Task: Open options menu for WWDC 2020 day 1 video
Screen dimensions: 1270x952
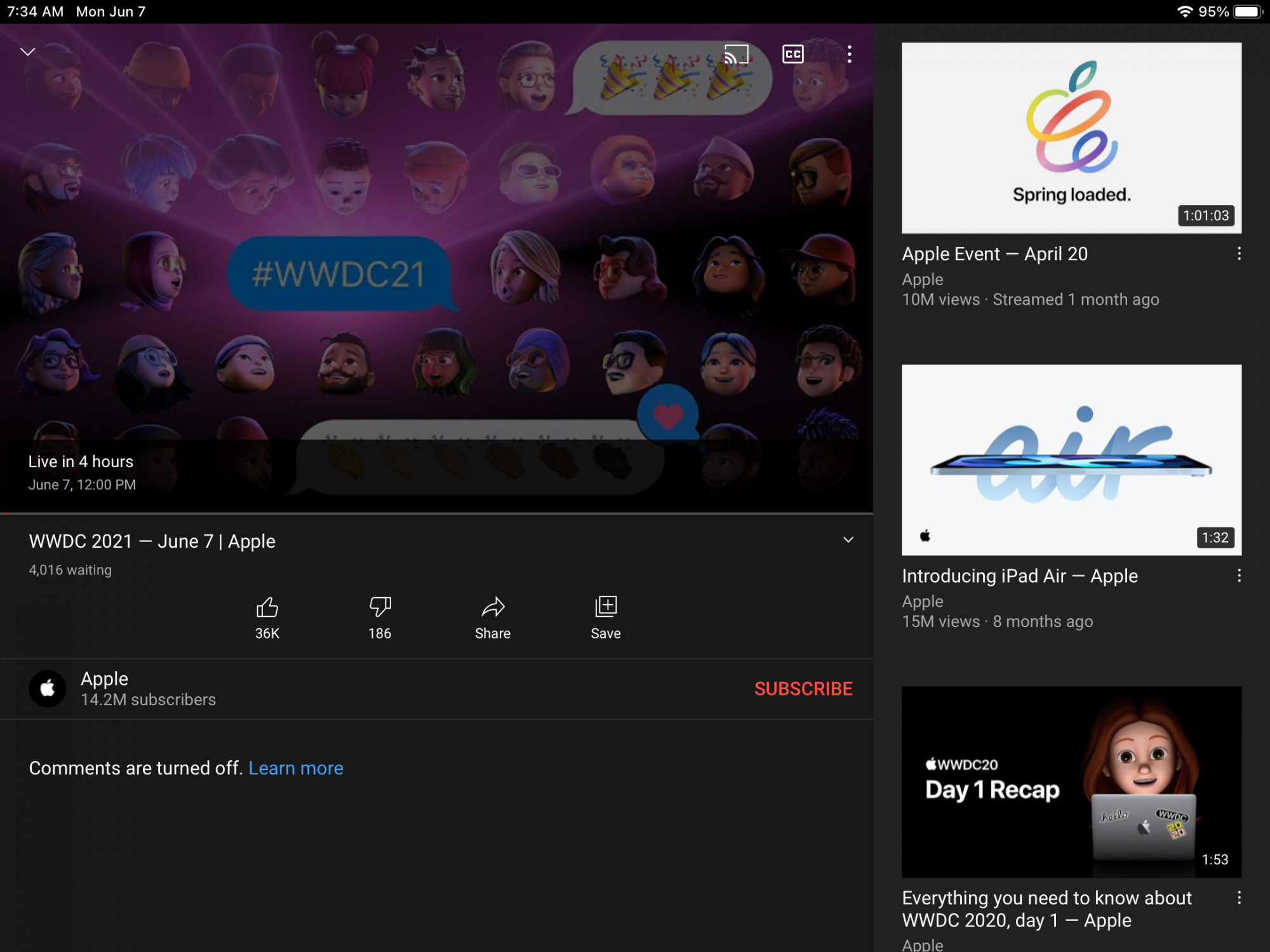Action: point(1239,897)
